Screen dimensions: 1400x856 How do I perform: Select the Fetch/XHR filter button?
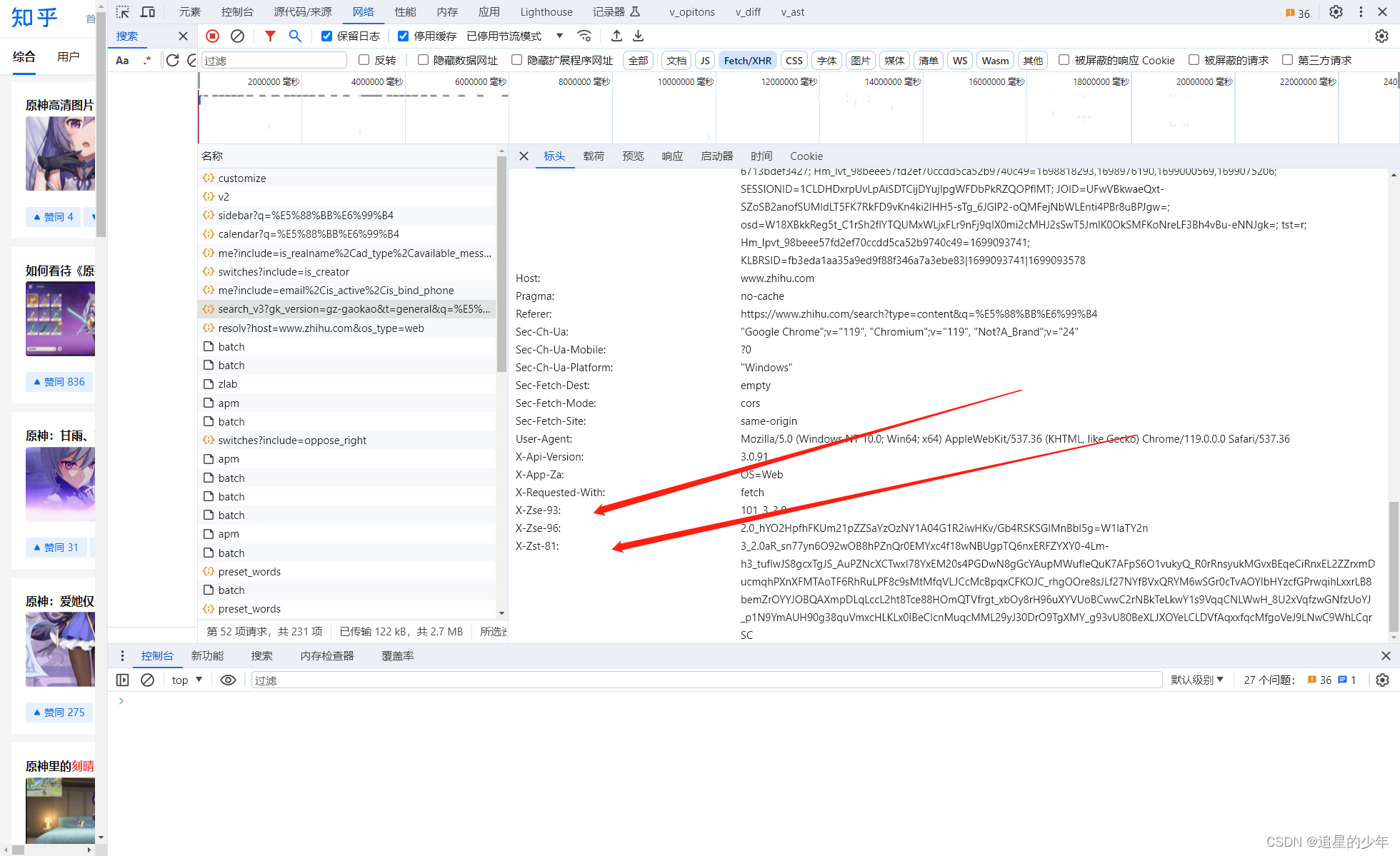pyautogui.click(x=747, y=61)
